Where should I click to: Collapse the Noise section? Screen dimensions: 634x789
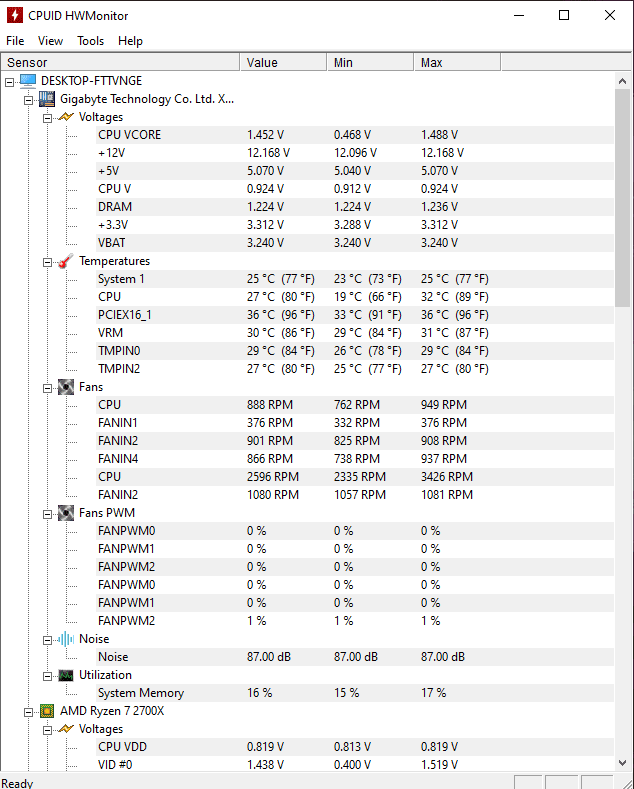(48, 640)
